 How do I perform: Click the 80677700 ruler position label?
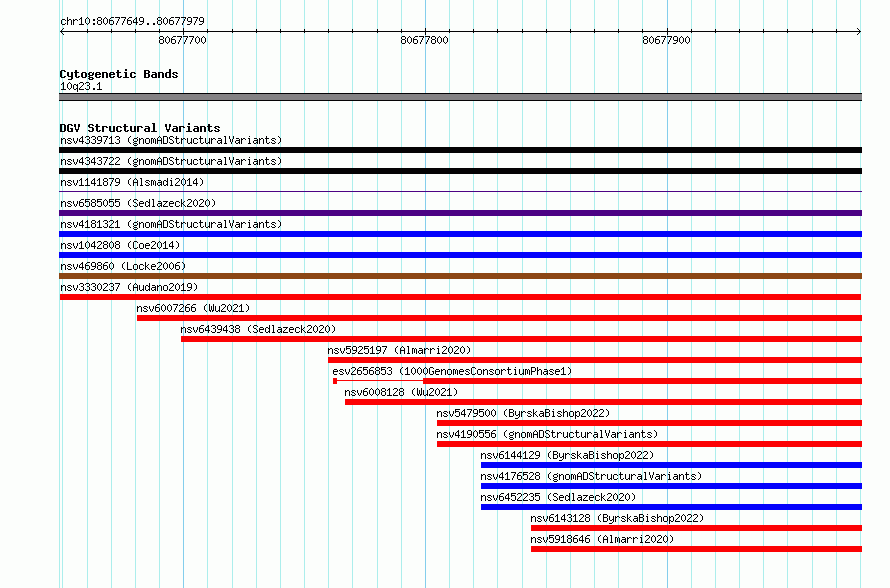pyautogui.click(x=182, y=40)
